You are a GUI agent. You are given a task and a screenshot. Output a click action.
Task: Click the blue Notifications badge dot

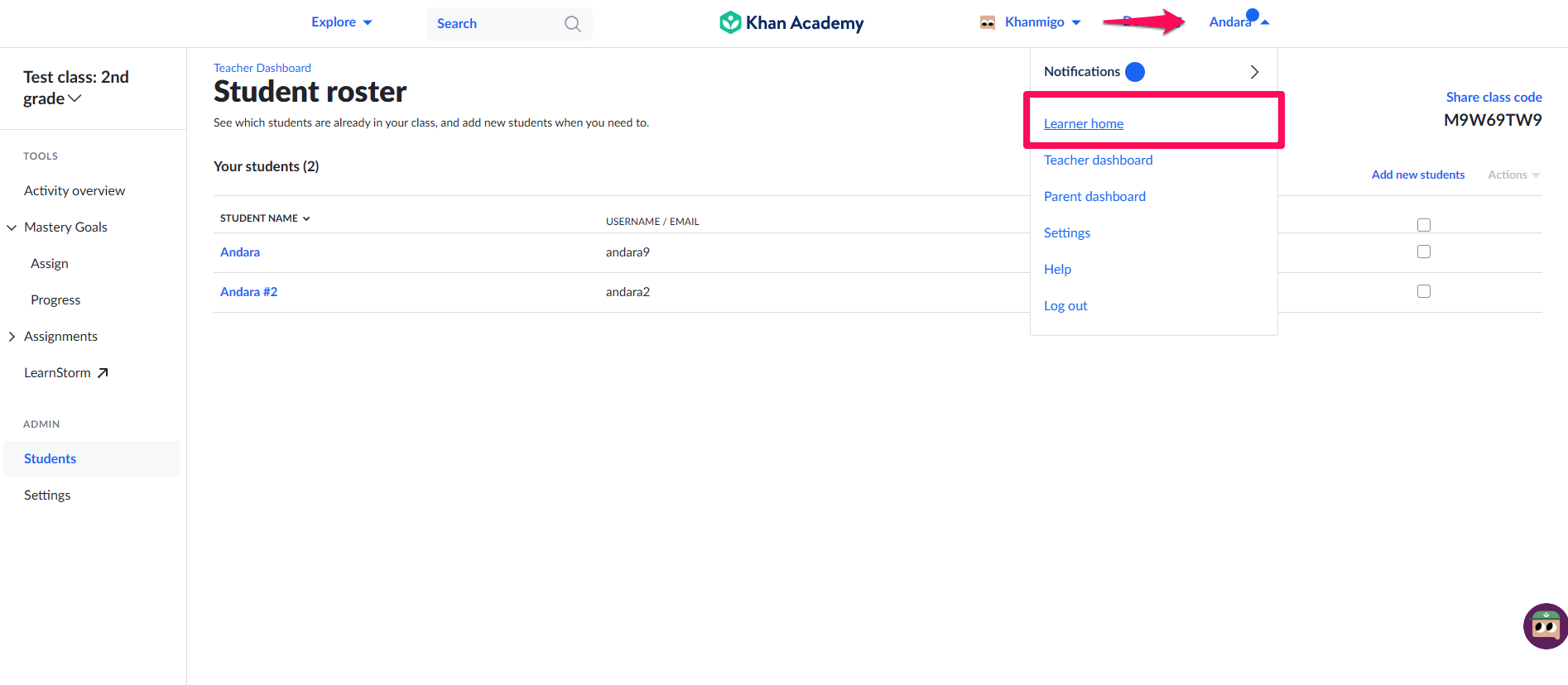click(1135, 72)
